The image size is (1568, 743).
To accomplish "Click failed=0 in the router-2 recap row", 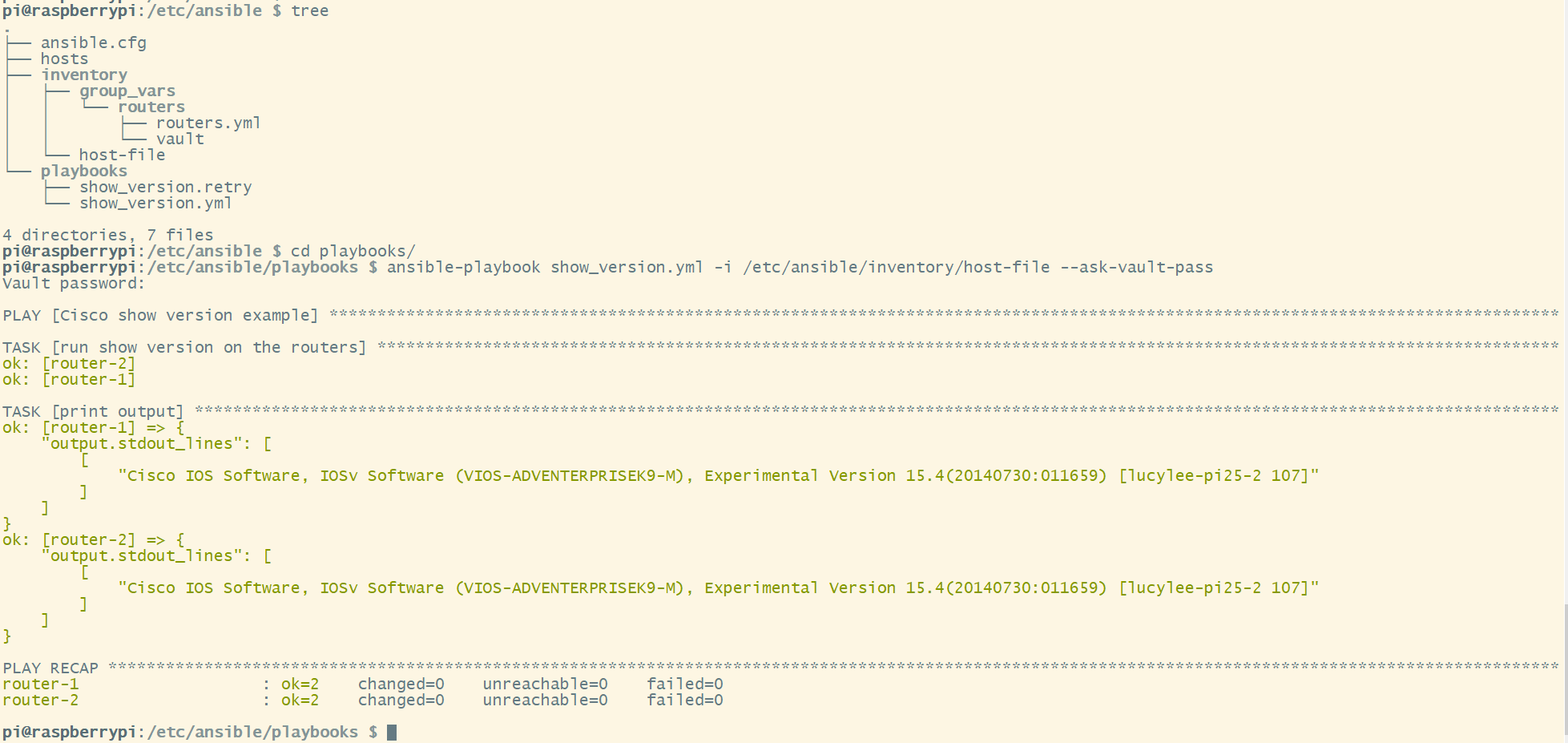I will 684,701.
